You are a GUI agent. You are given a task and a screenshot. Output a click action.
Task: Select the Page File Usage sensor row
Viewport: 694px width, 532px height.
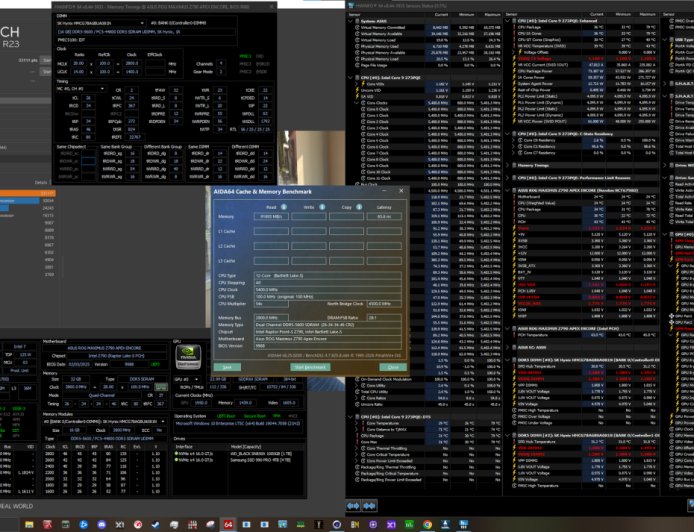(430, 65)
